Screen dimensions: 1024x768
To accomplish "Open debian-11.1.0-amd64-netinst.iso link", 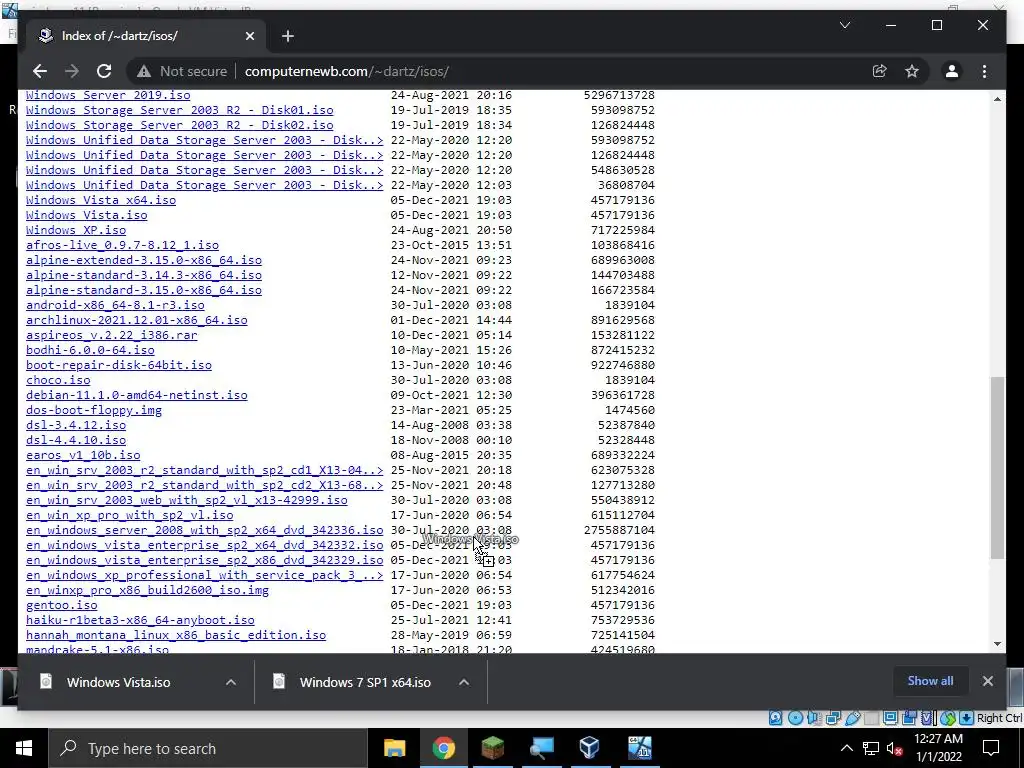I will click(x=136, y=395).
